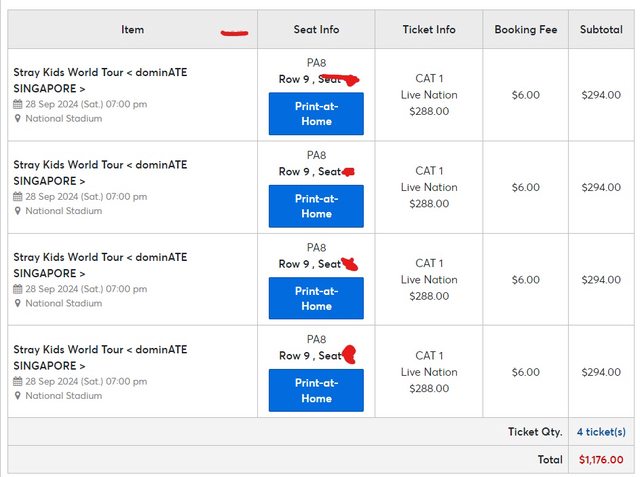Click the second row's Print-at-Home button

316,206
